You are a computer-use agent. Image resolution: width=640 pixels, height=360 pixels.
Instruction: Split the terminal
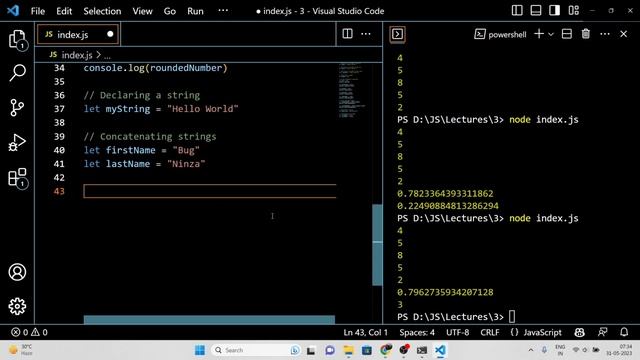pos(567,34)
